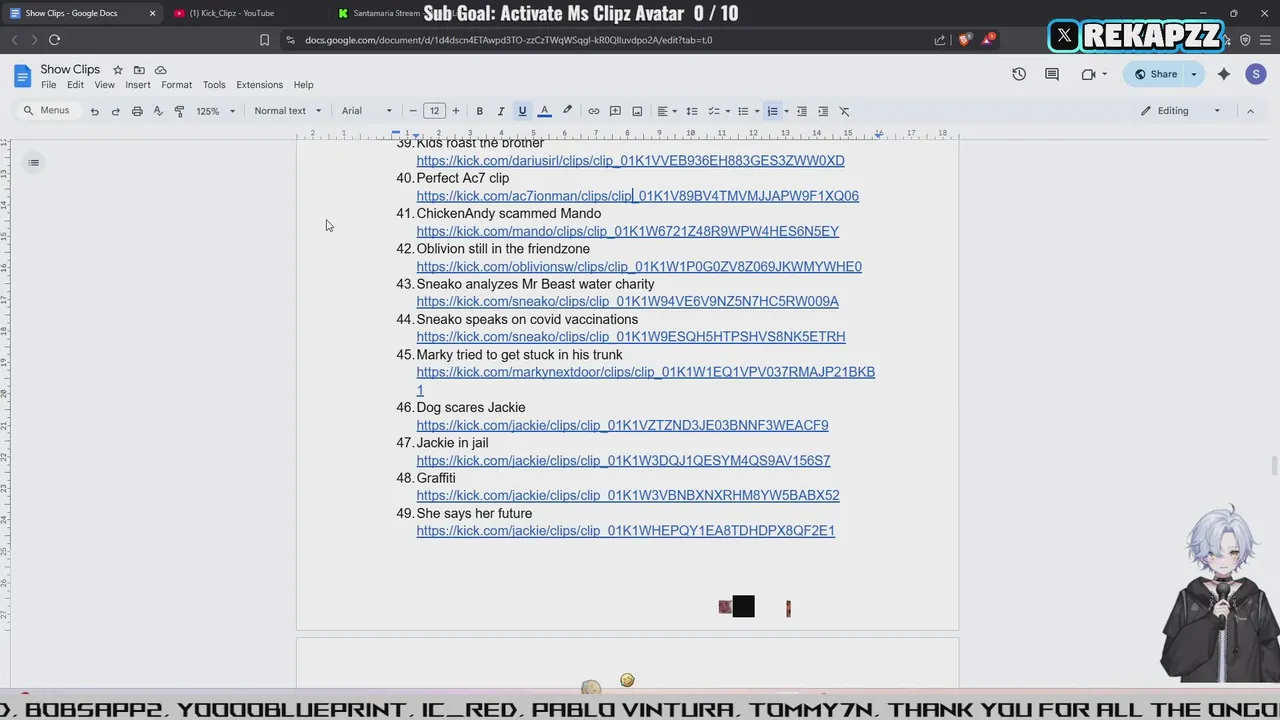Open the checklist style dropdown arrow
The image size is (1280, 720).
tap(727, 111)
